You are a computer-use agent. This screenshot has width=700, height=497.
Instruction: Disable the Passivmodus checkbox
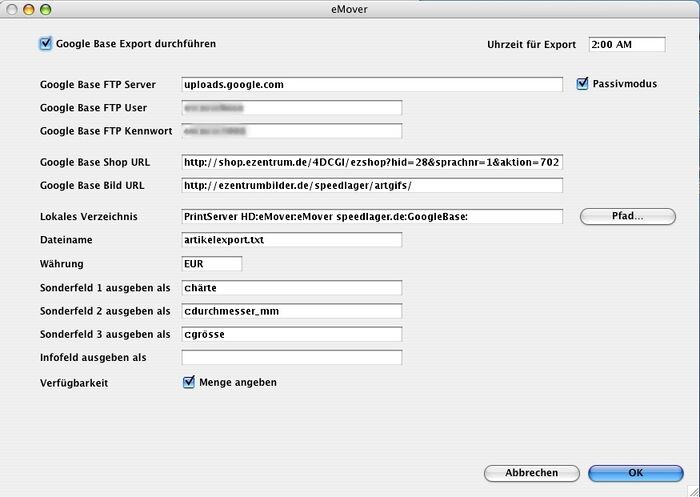click(583, 85)
